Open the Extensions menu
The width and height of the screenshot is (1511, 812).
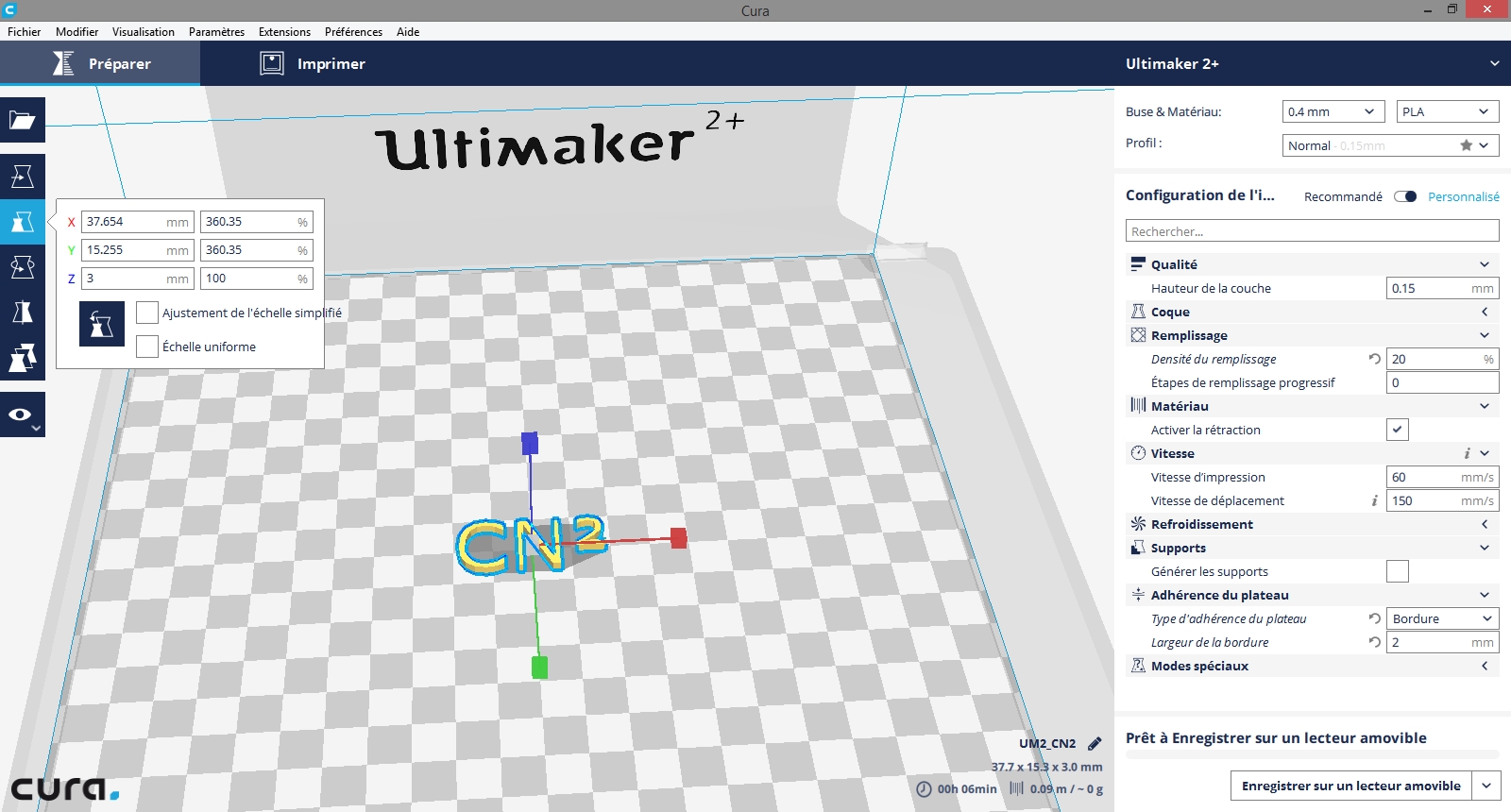[x=284, y=31]
